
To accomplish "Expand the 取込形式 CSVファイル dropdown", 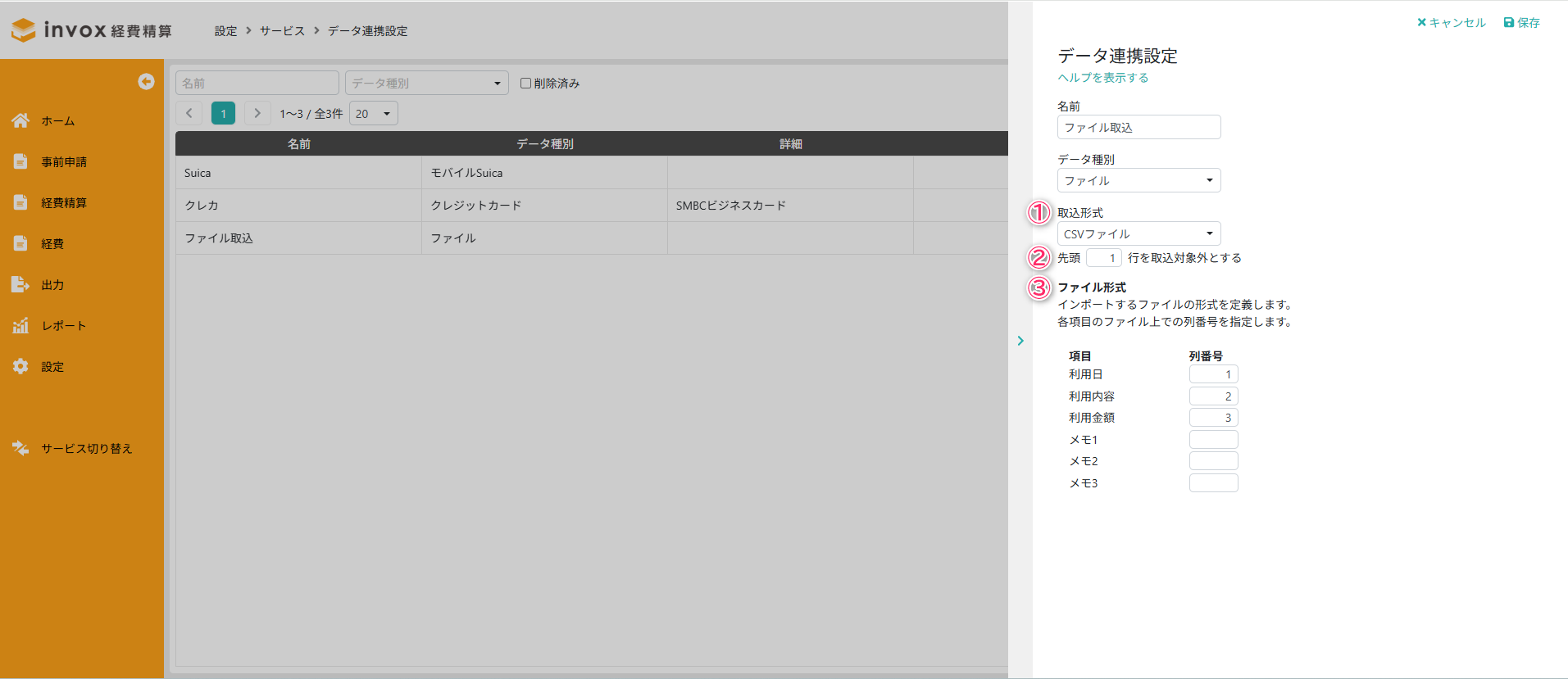I will click(1138, 233).
